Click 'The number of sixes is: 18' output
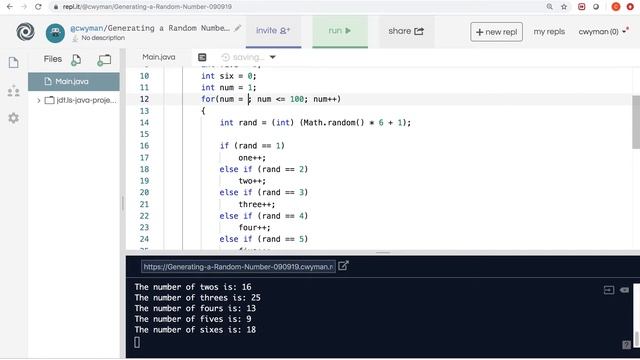640x360 pixels. tap(195, 330)
